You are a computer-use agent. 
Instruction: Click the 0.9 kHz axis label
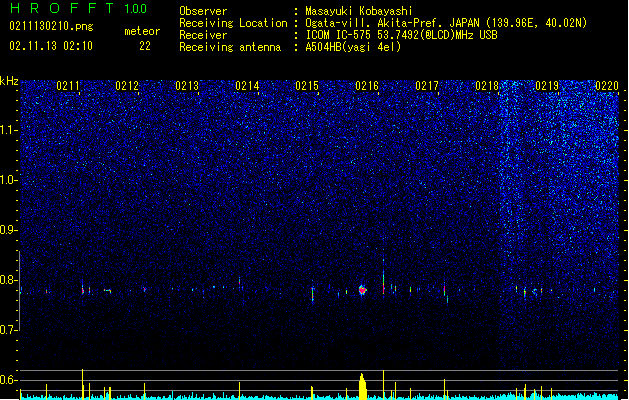pyautogui.click(x=9, y=230)
